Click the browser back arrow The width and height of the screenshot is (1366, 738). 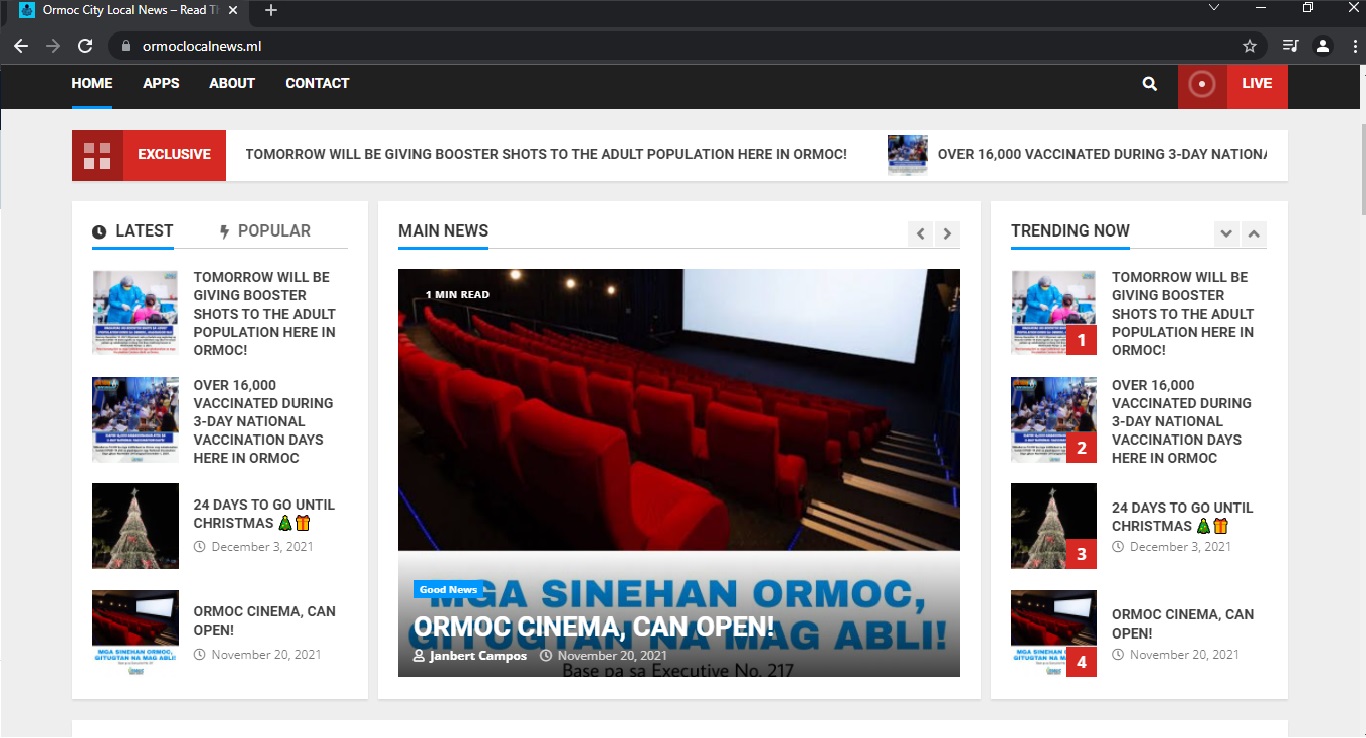tap(21, 46)
